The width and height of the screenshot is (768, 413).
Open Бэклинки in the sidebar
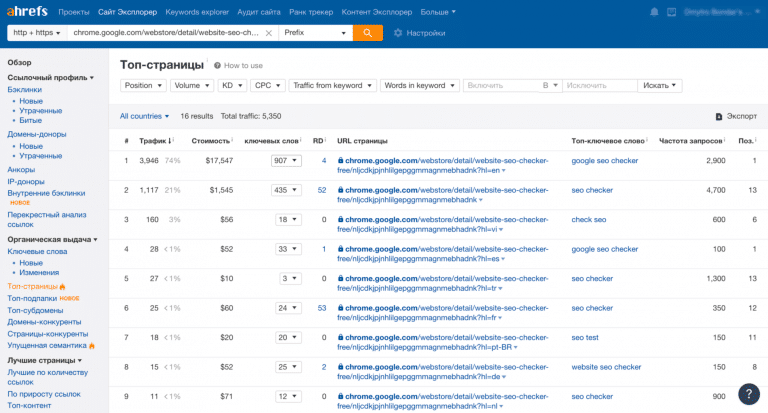tap(24, 90)
